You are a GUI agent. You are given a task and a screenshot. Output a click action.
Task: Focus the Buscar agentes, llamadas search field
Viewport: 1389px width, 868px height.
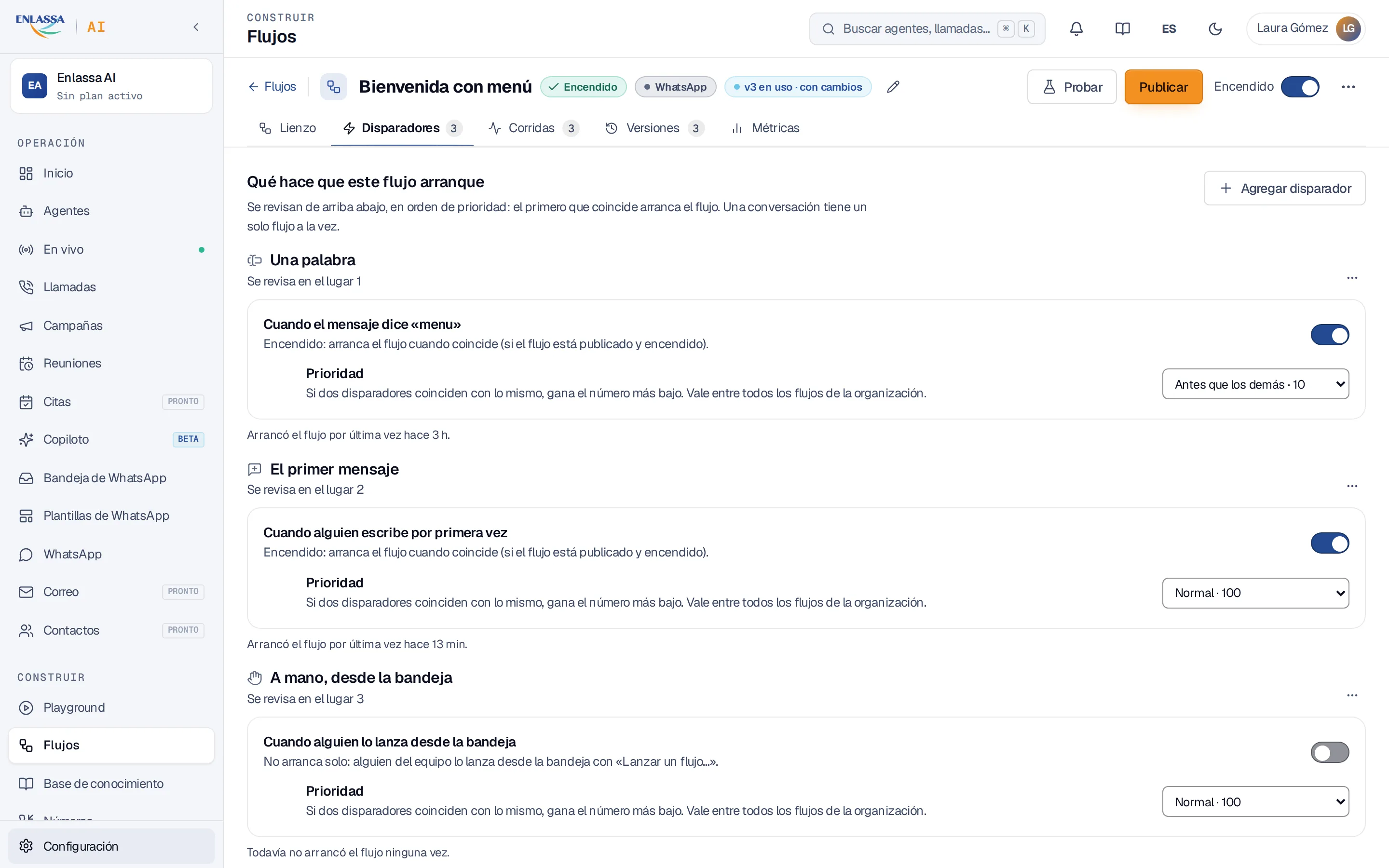(x=926, y=29)
